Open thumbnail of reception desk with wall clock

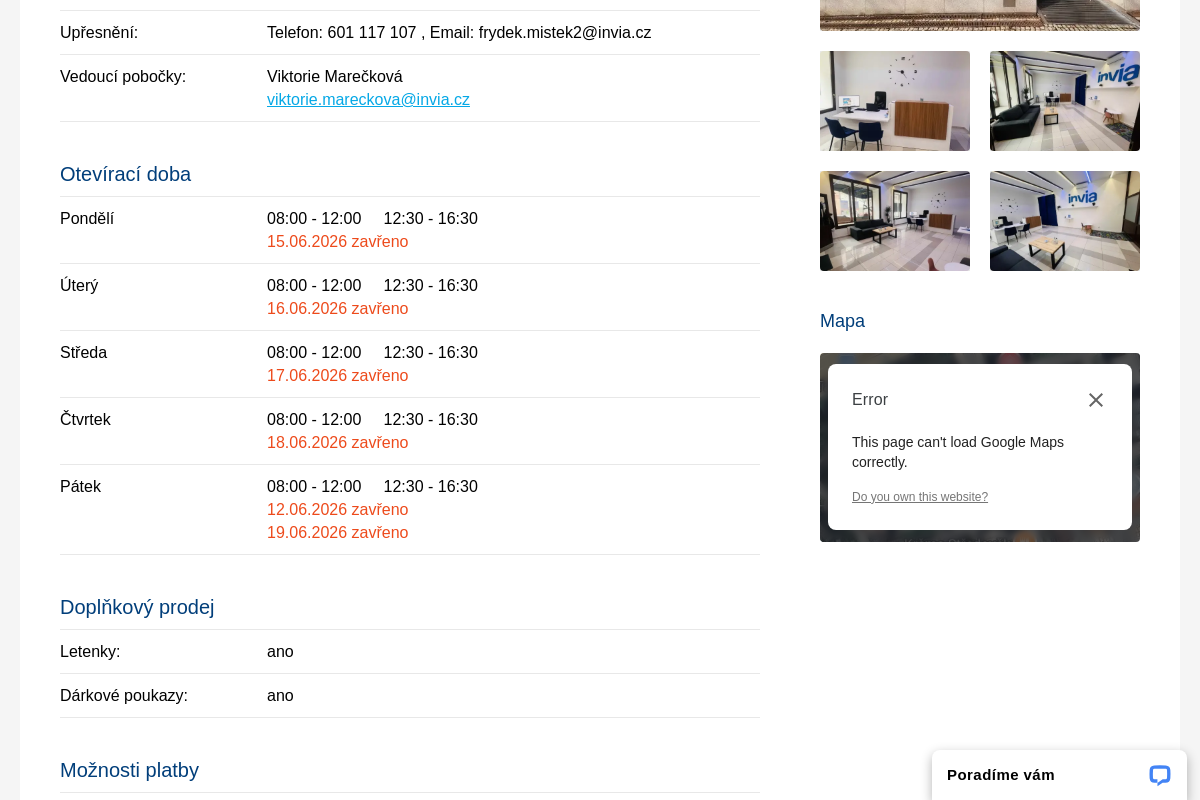895,101
